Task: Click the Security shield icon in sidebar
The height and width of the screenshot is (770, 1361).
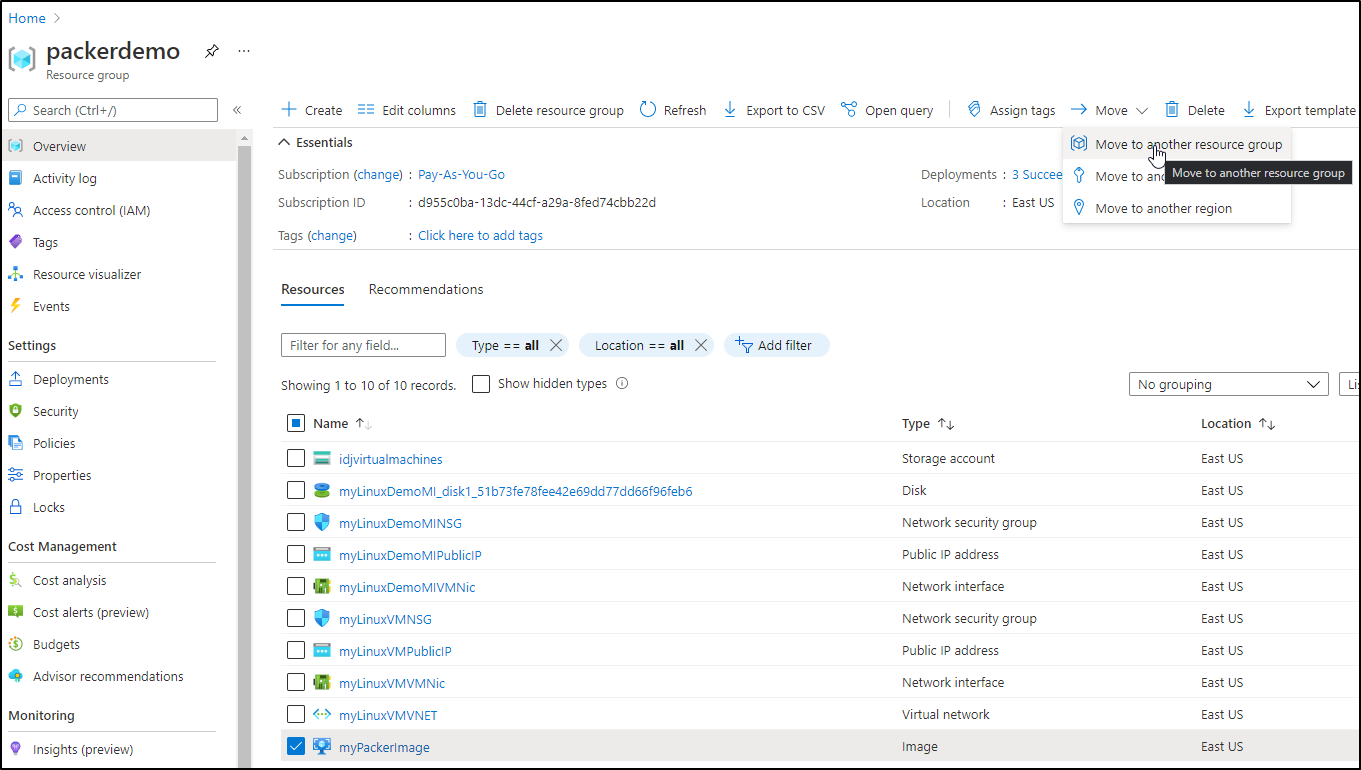Action: coord(15,411)
